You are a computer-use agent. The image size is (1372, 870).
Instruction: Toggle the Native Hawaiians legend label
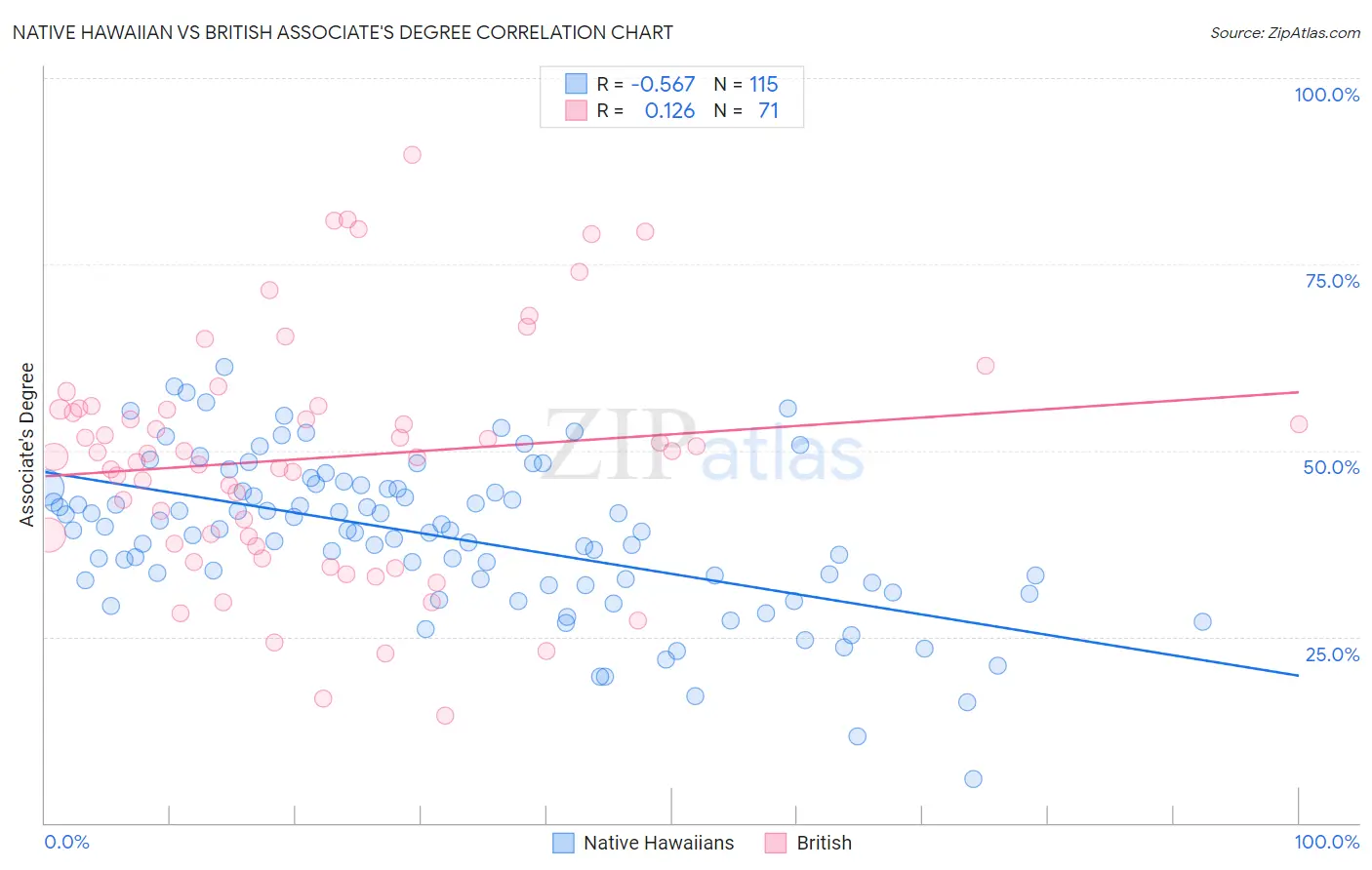tap(659, 843)
